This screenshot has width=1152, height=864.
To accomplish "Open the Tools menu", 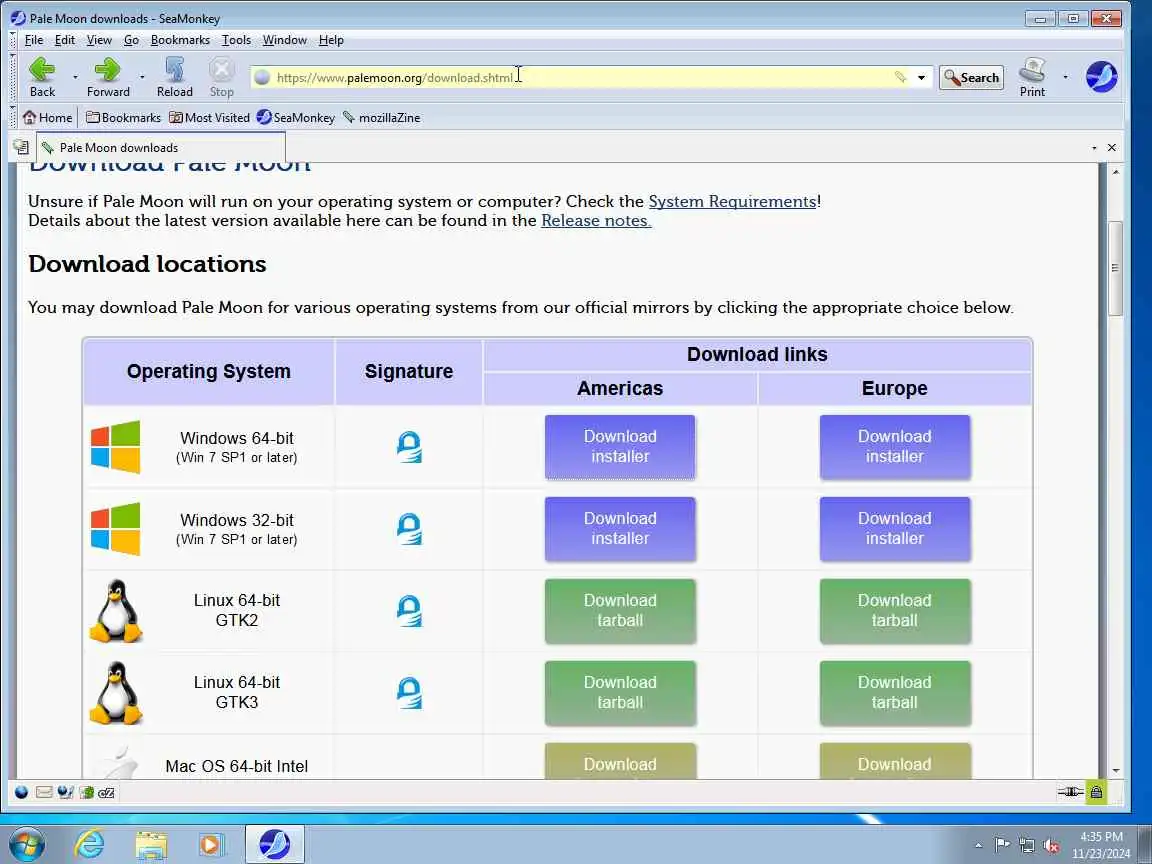I will coord(237,40).
